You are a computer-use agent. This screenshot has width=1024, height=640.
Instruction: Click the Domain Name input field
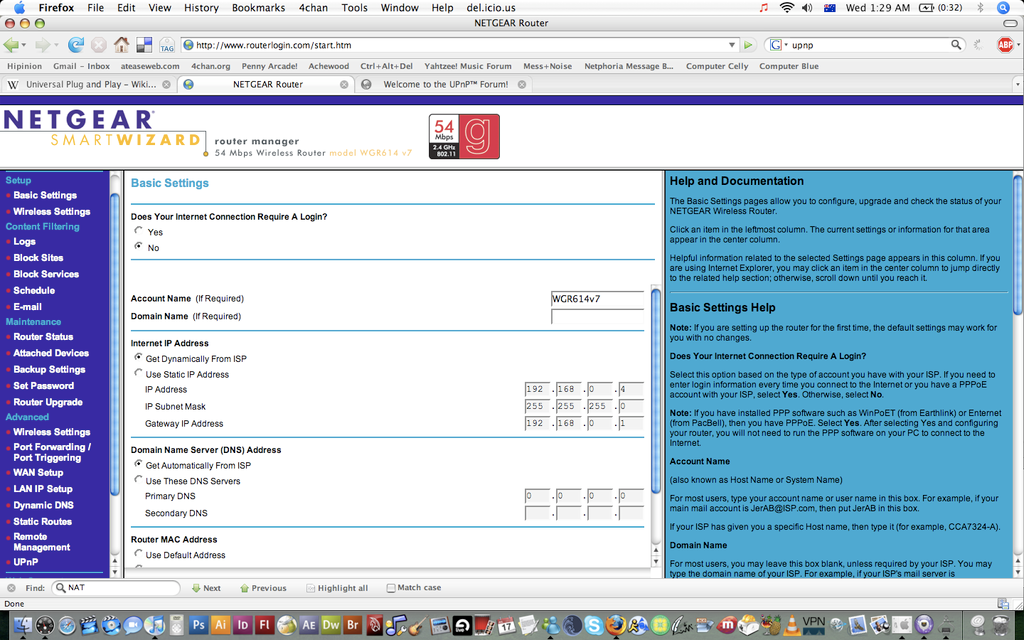(x=597, y=317)
